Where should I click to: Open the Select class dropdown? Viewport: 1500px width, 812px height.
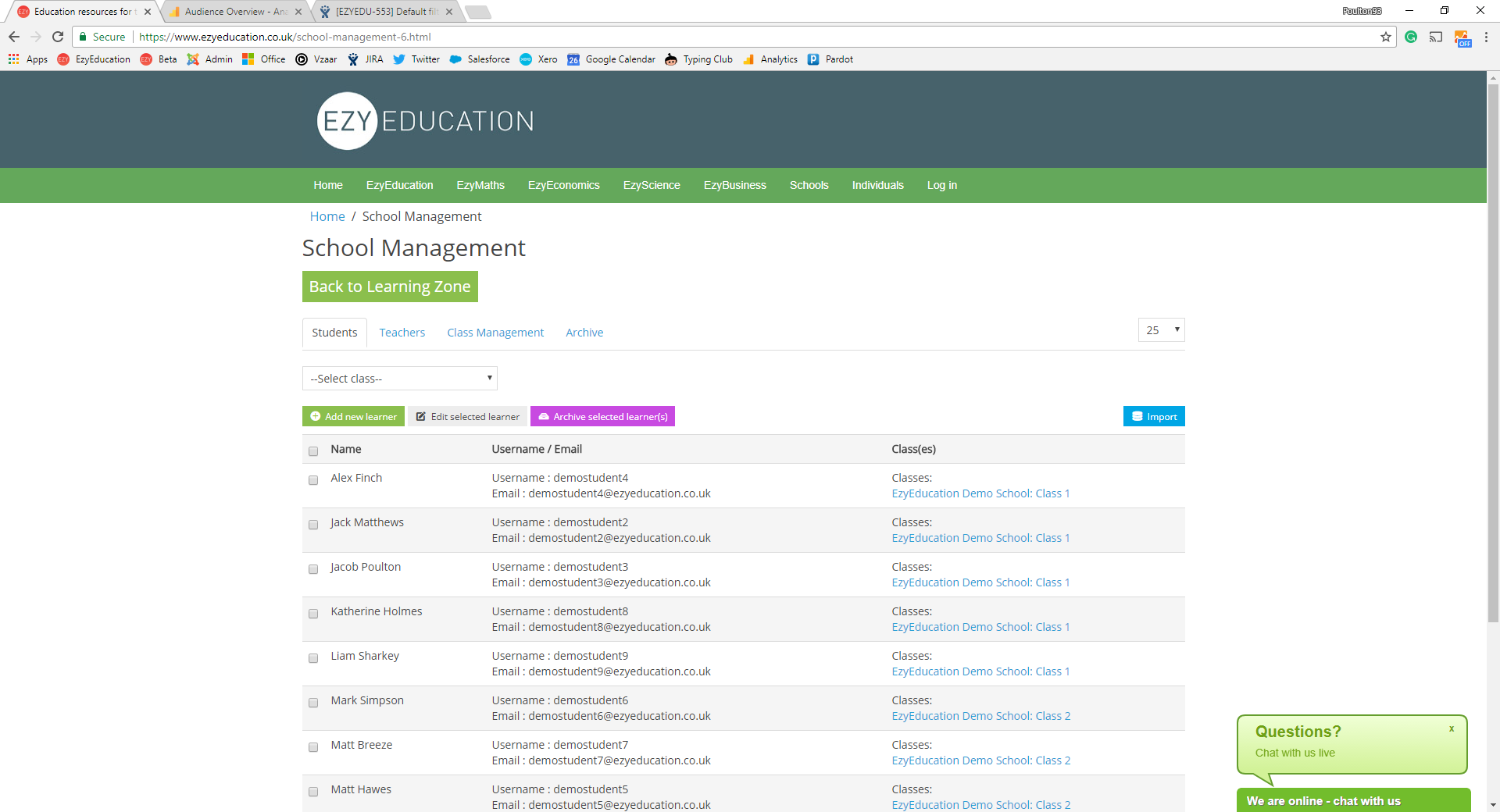[x=399, y=379]
